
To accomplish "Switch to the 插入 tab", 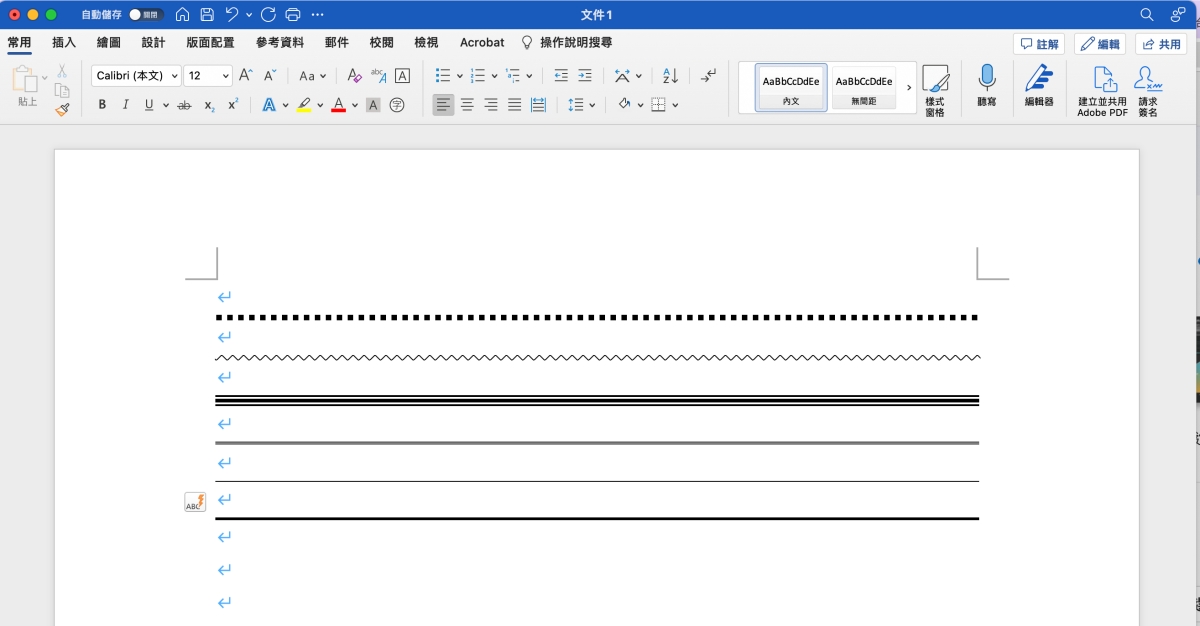I will 64,43.
